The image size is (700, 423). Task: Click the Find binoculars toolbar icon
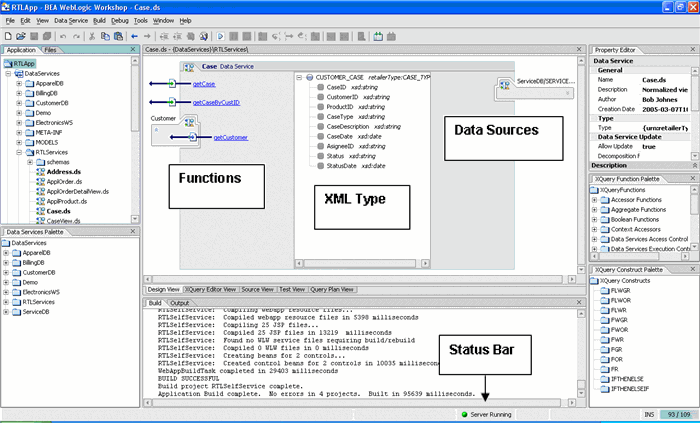[204, 37]
